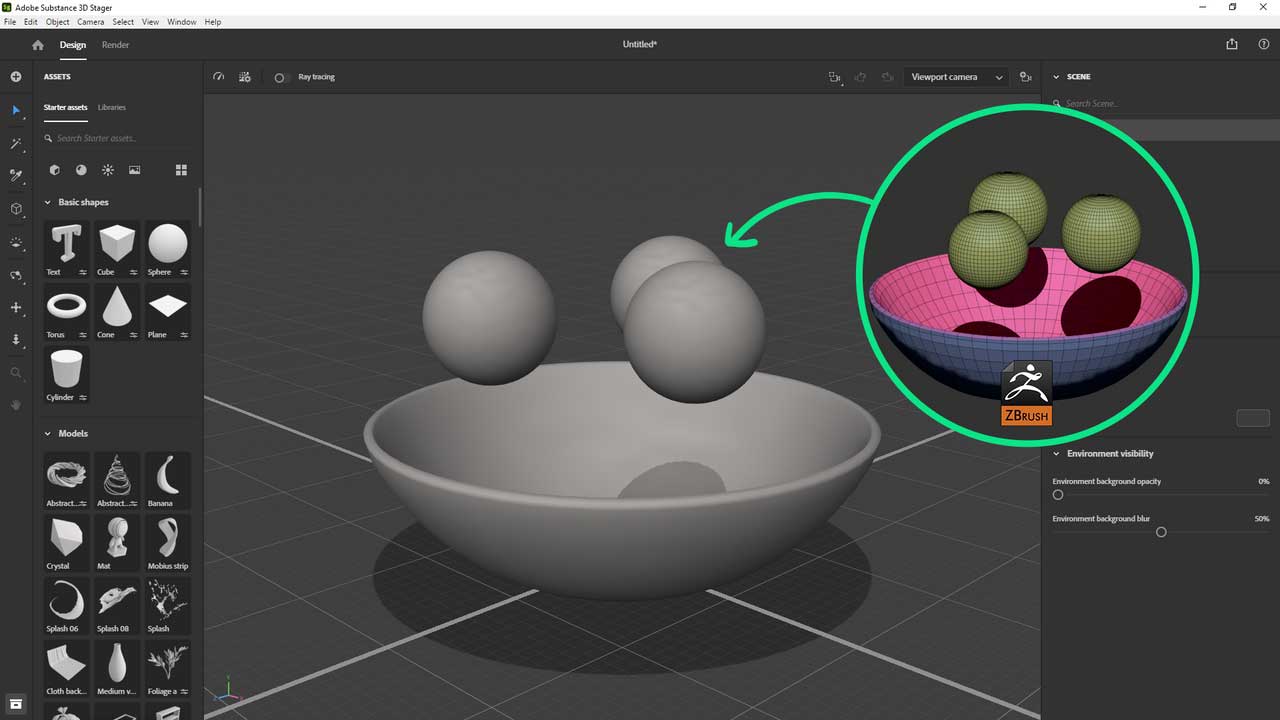Open the Help menu
This screenshot has height=720, width=1280.
point(212,22)
